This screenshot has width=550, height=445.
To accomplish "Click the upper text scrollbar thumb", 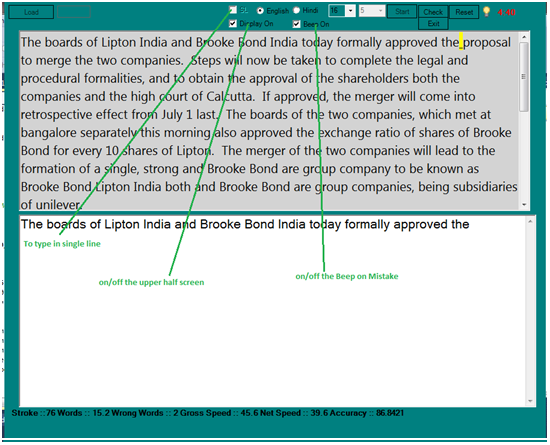I will (x=524, y=77).
